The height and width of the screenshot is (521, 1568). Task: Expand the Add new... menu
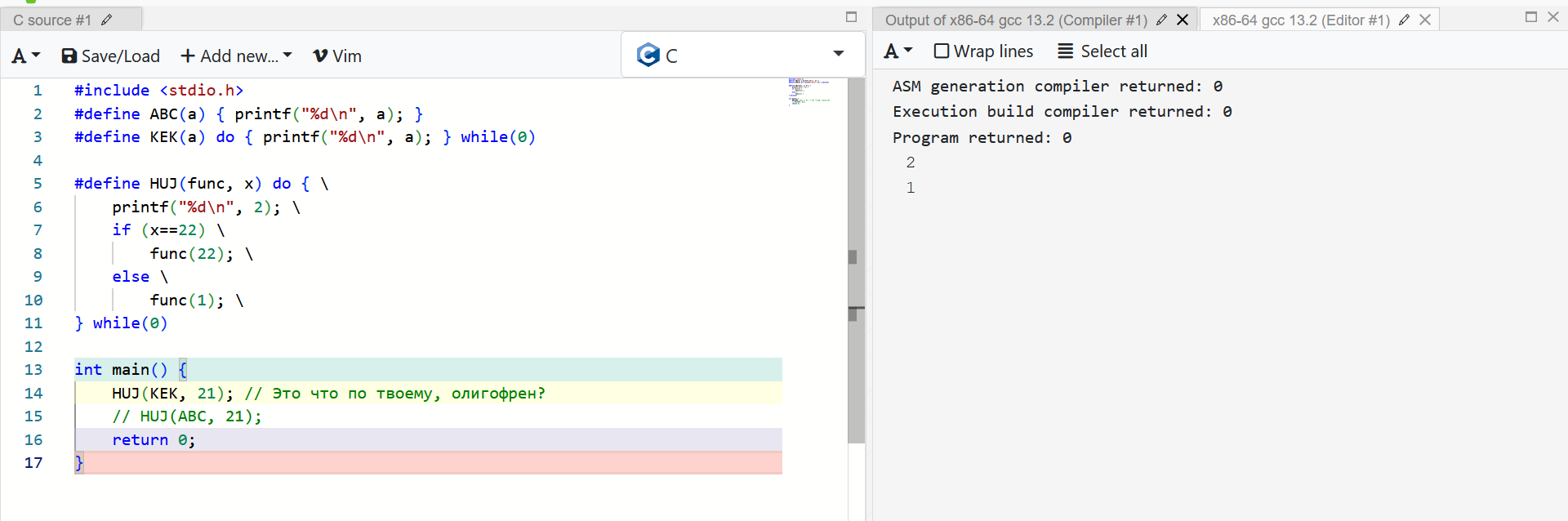coord(236,56)
